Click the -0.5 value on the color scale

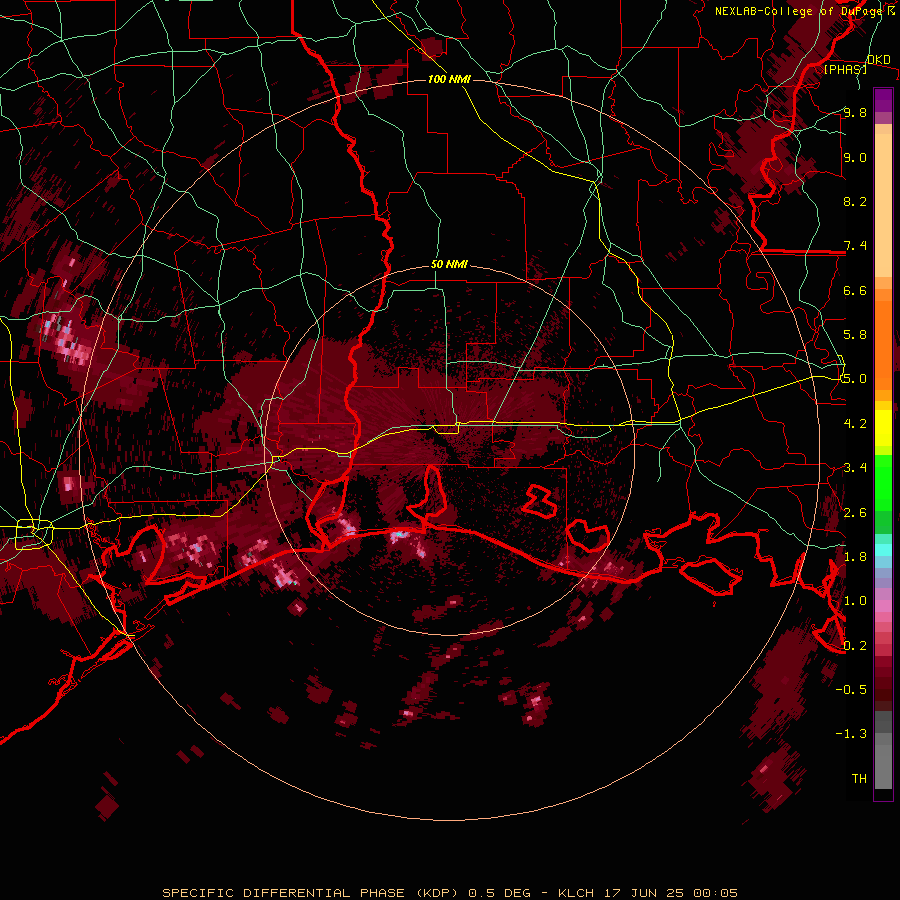[851, 690]
